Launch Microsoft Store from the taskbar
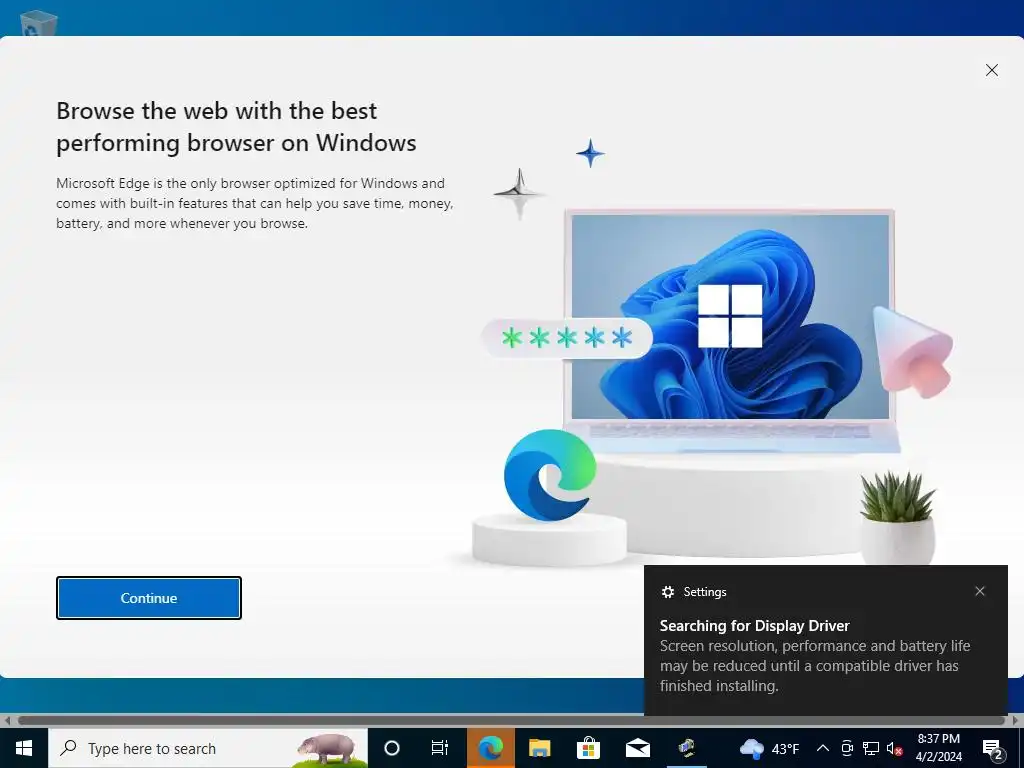Viewport: 1024px width, 768px height. click(x=588, y=748)
